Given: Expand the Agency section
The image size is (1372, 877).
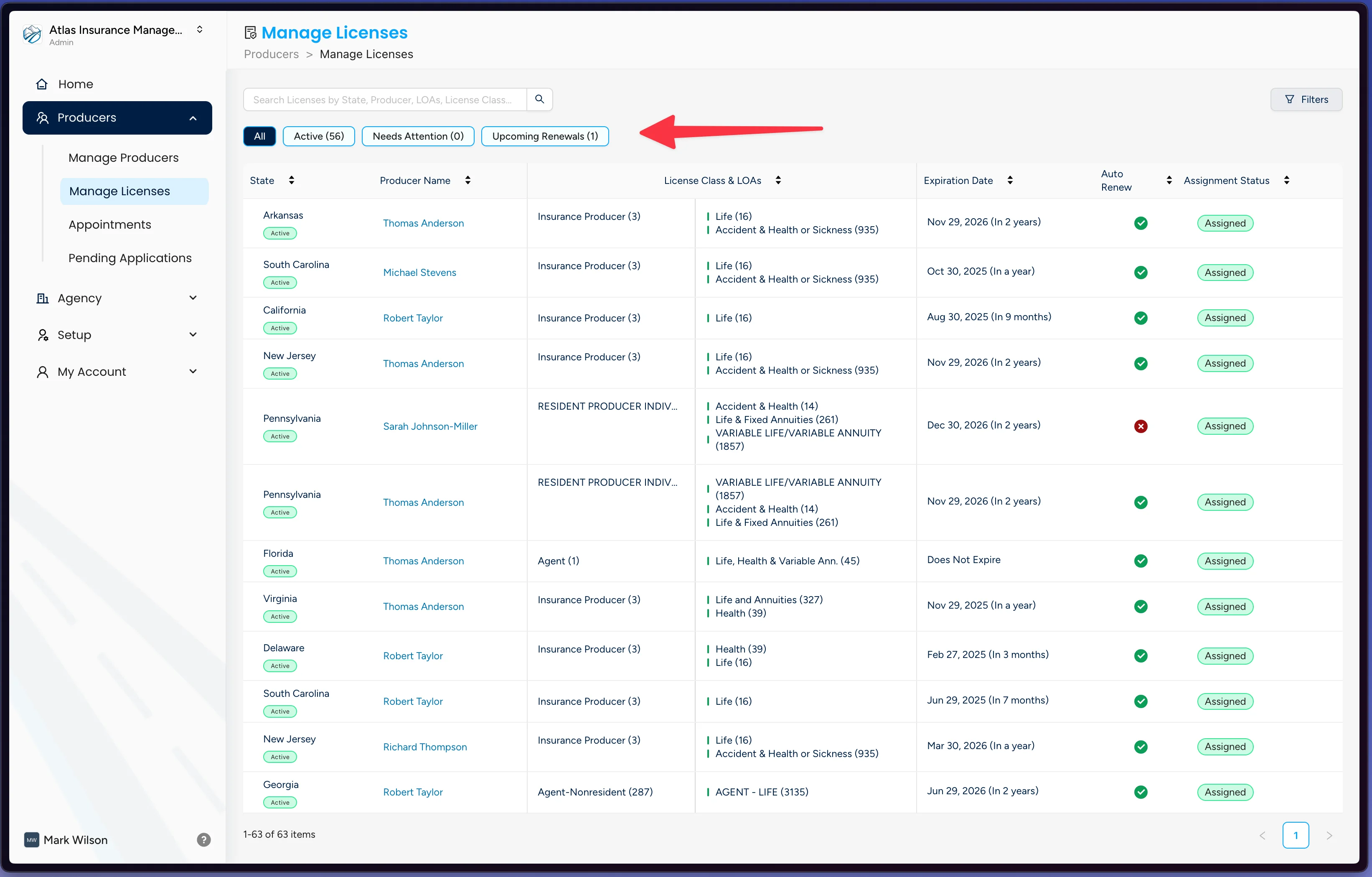Looking at the screenshot, I should click(193, 298).
